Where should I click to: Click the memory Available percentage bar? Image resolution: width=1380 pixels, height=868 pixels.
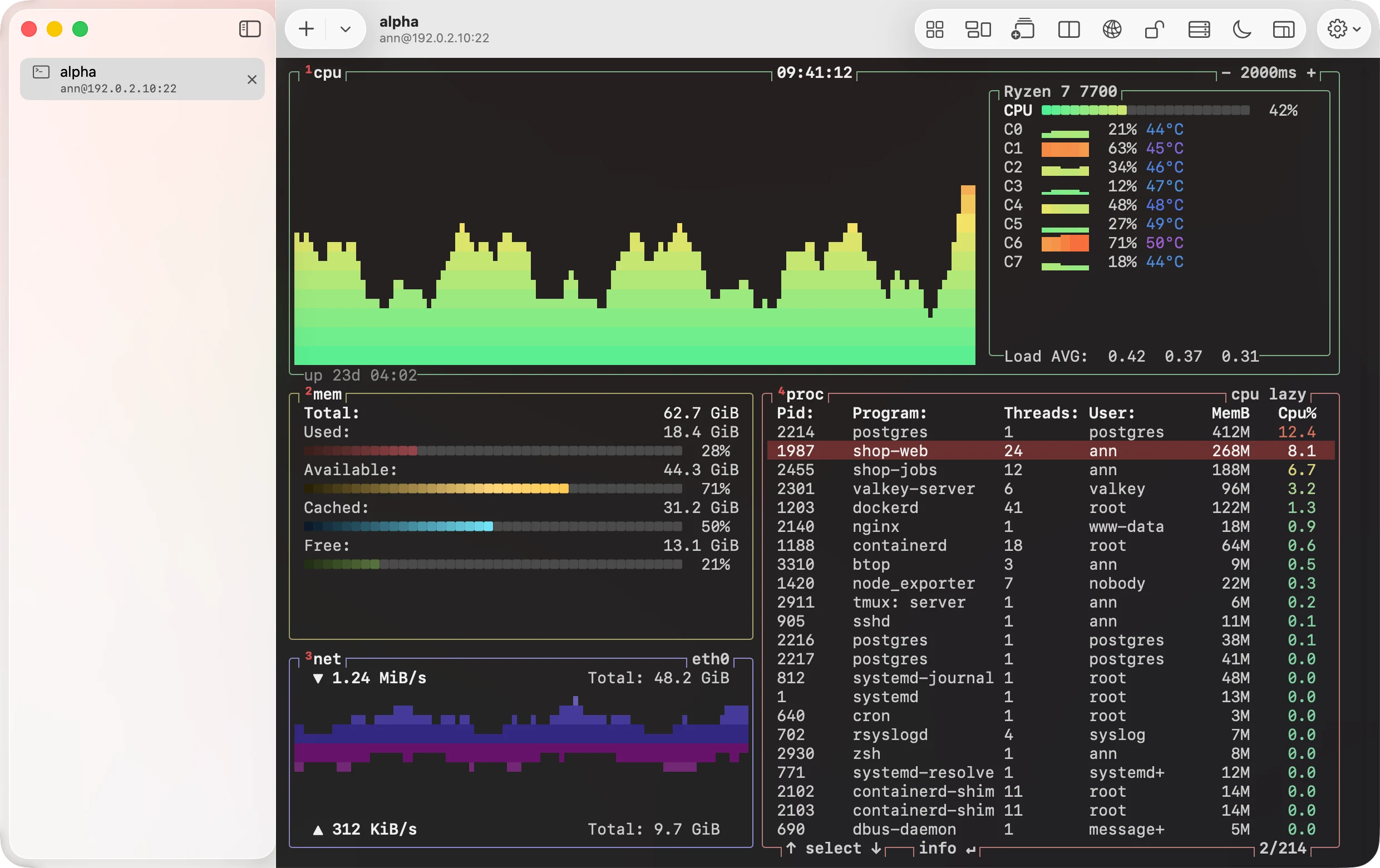[x=493, y=489]
